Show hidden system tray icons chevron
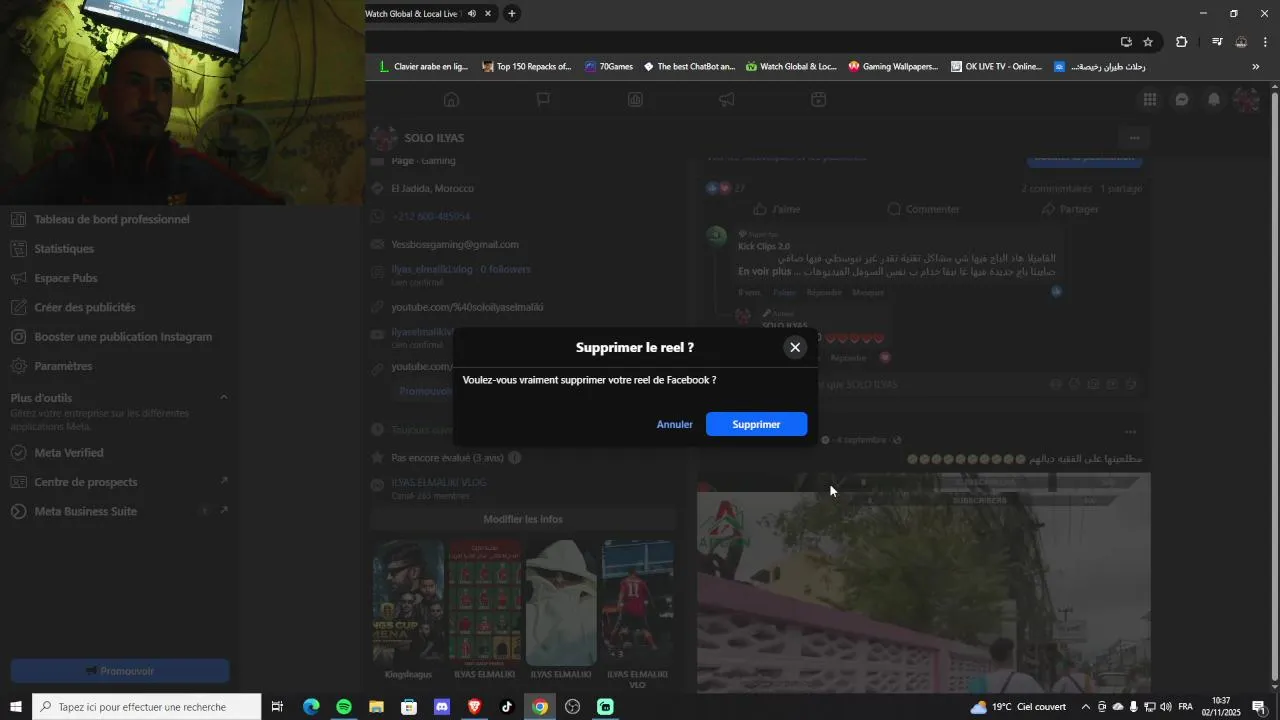Screen dimensions: 1280x720 (1086, 707)
